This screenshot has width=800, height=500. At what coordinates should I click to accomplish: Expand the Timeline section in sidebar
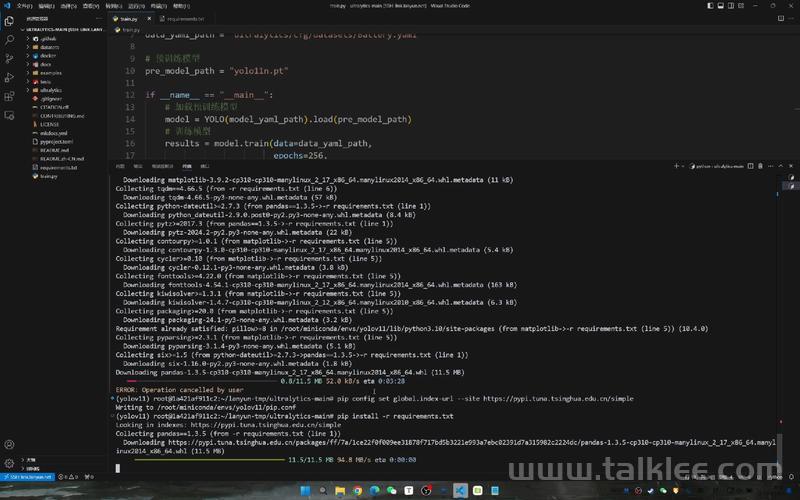coord(32,468)
